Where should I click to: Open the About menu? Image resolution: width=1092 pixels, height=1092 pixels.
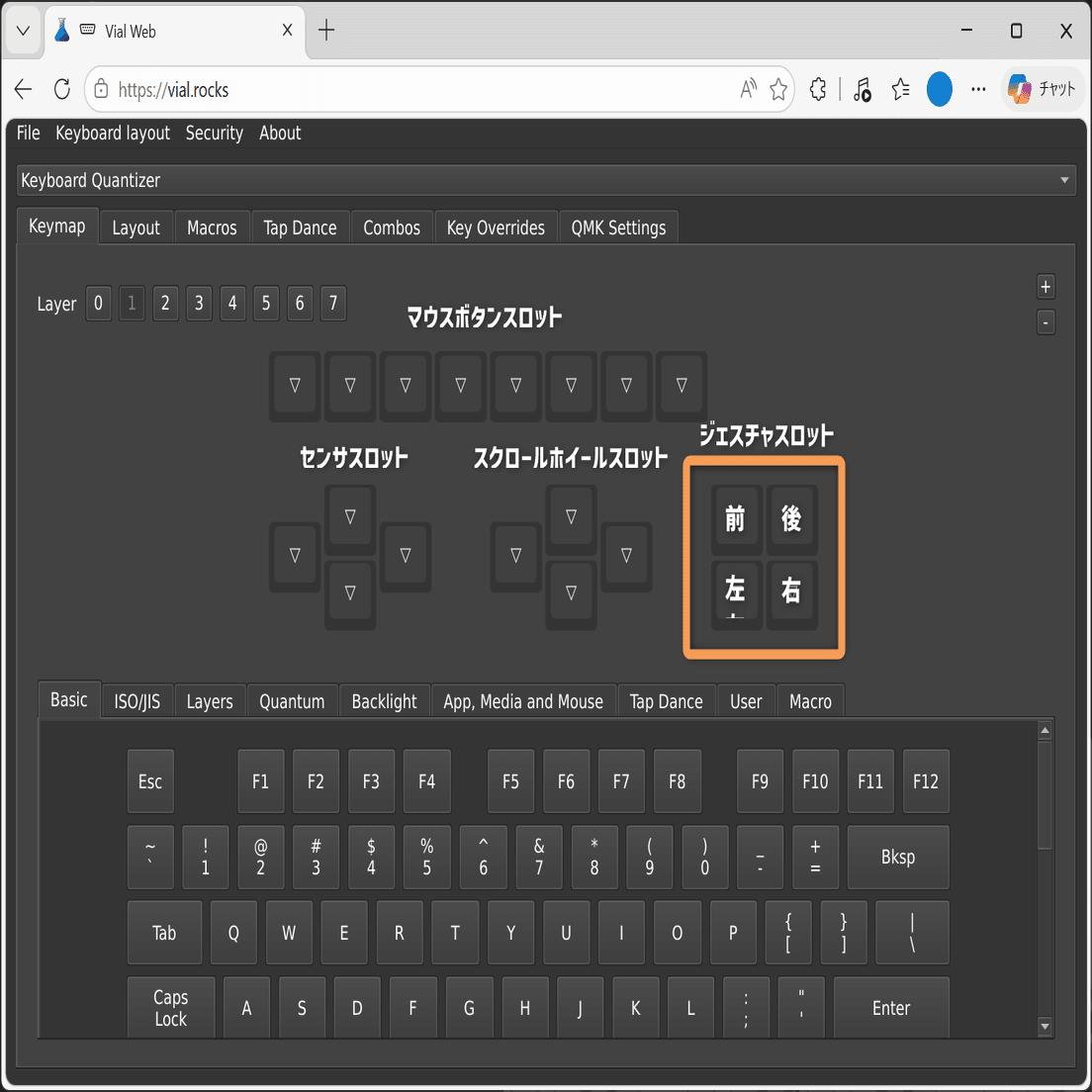click(x=280, y=133)
